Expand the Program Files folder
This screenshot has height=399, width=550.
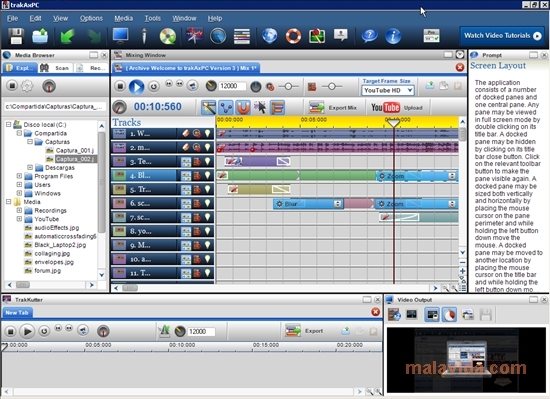tap(19, 176)
